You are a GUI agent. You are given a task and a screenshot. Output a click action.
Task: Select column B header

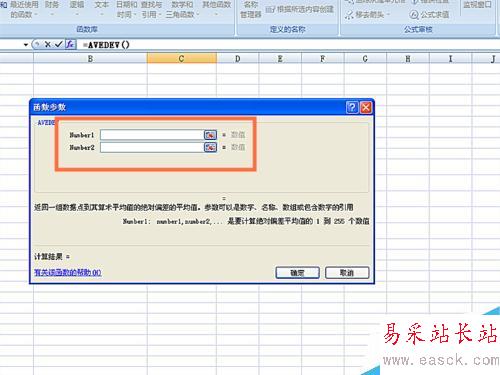pos(90,59)
